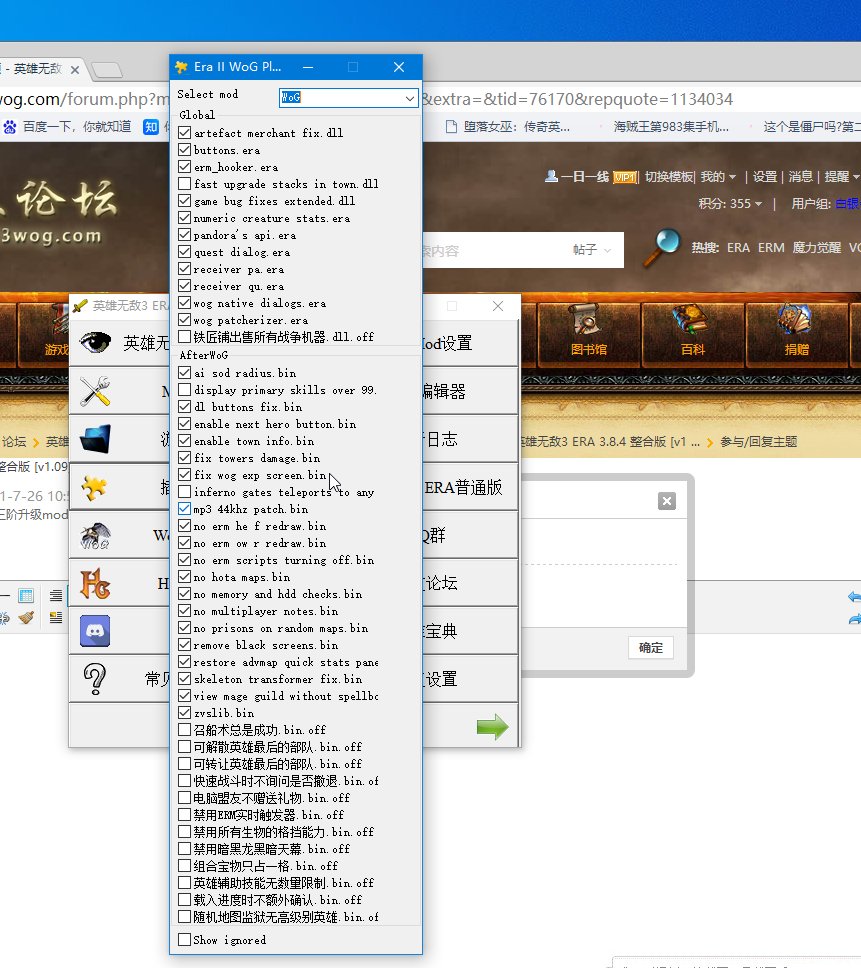
Task: Click the 魔力觉醒 hot search keyword
Action: 817,248
